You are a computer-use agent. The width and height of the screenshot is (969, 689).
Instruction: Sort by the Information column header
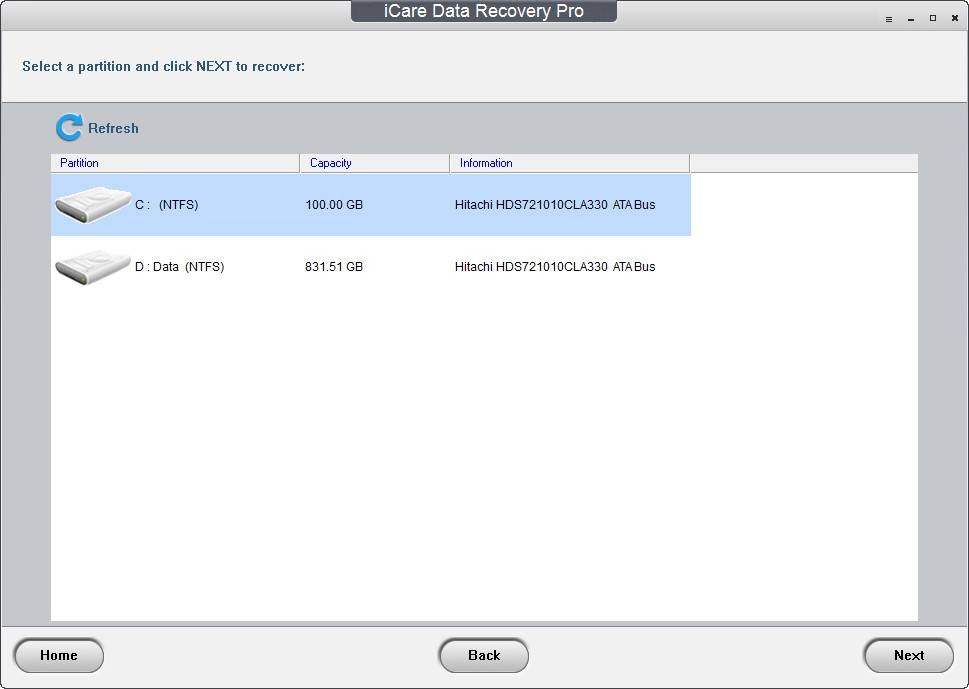click(569, 163)
